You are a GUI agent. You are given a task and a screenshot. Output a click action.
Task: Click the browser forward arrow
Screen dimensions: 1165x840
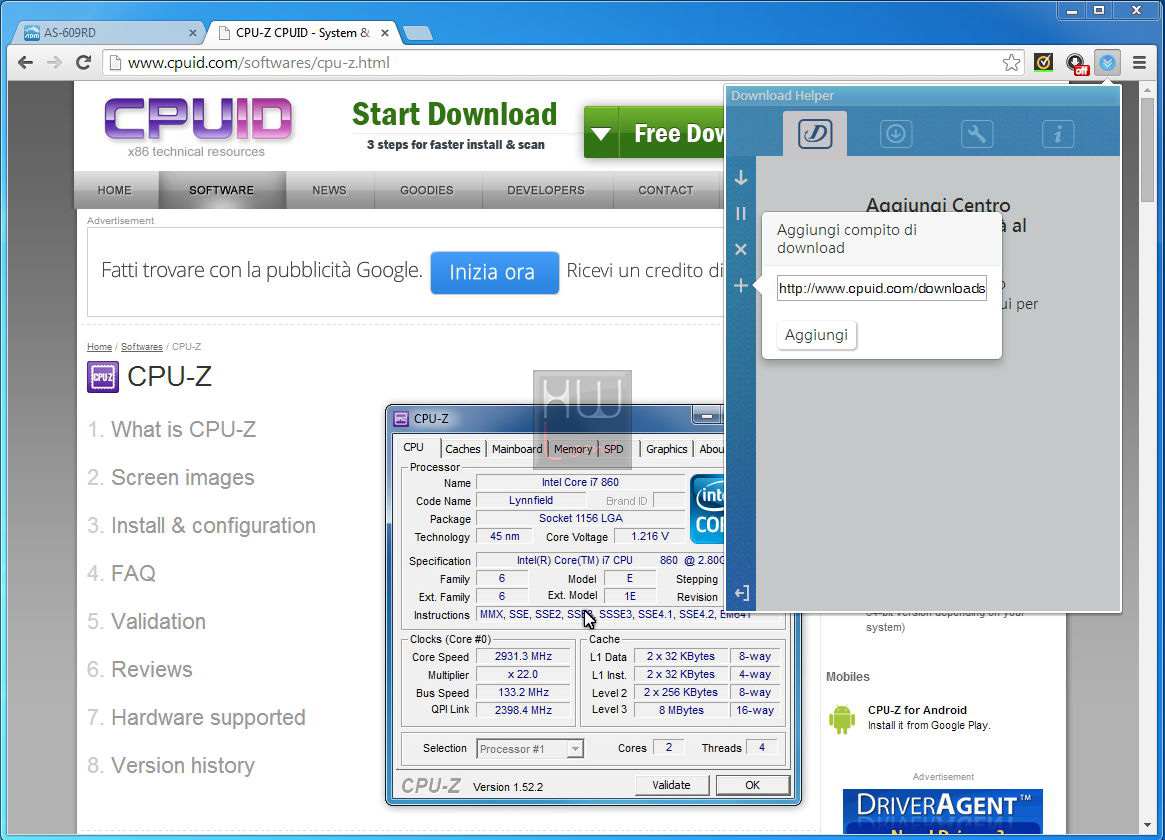click(x=54, y=62)
